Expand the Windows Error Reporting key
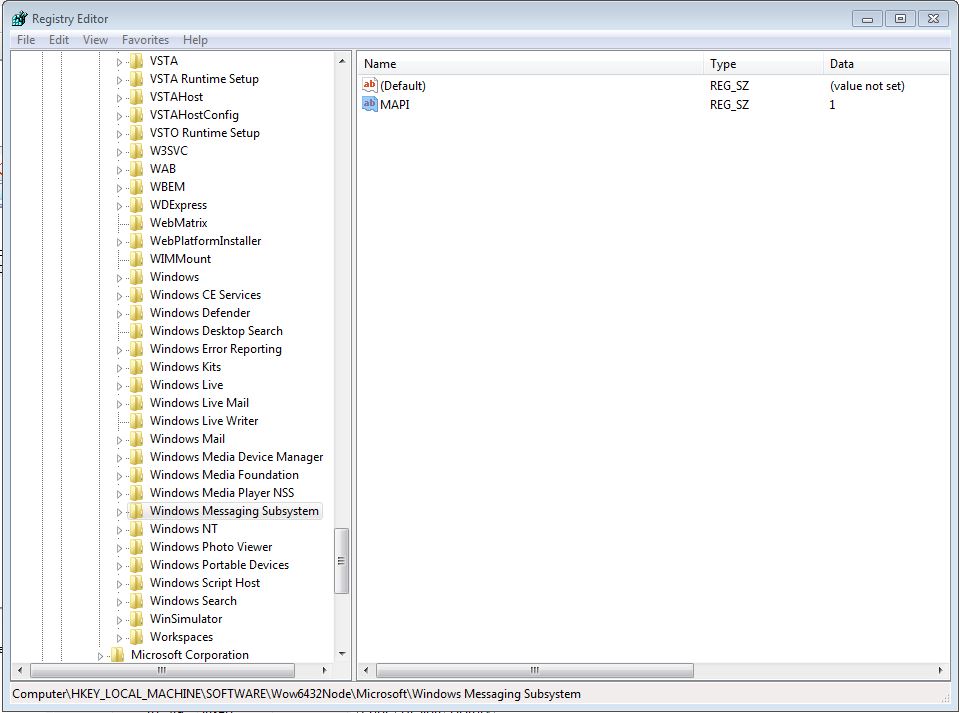Viewport: 959px width, 713px height. pyautogui.click(x=119, y=350)
